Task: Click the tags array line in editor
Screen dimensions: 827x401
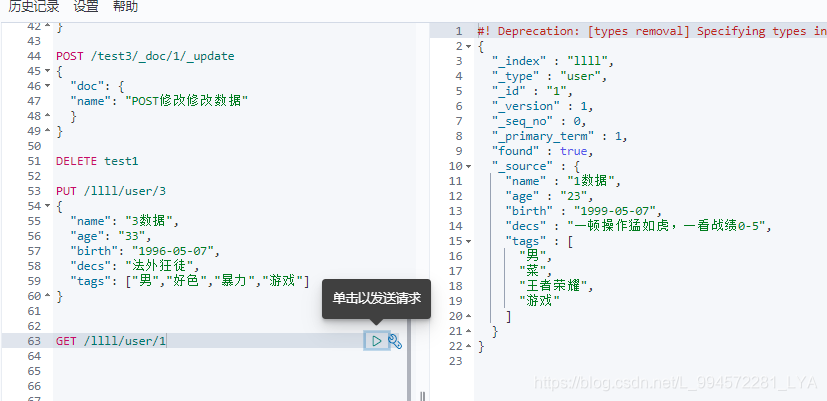Action: [190, 281]
